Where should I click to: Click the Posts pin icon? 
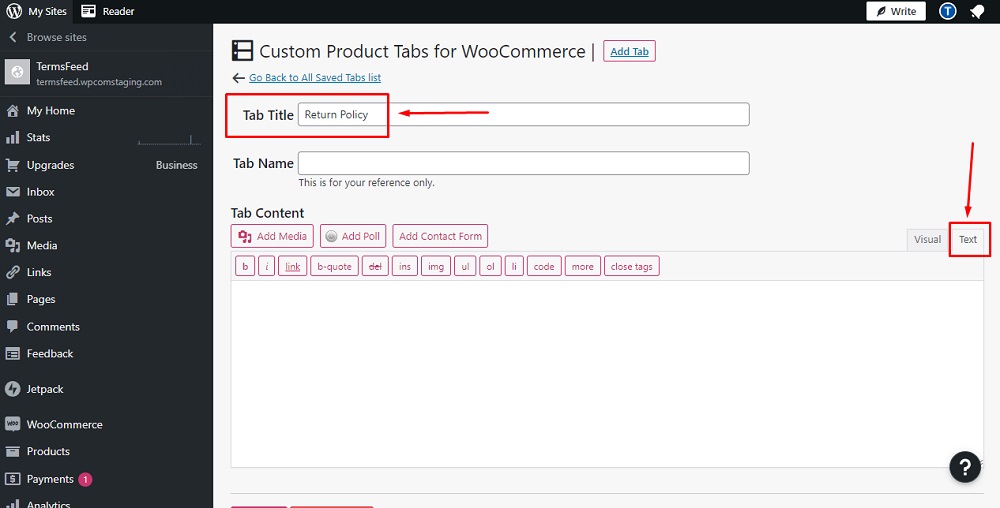click(13, 219)
